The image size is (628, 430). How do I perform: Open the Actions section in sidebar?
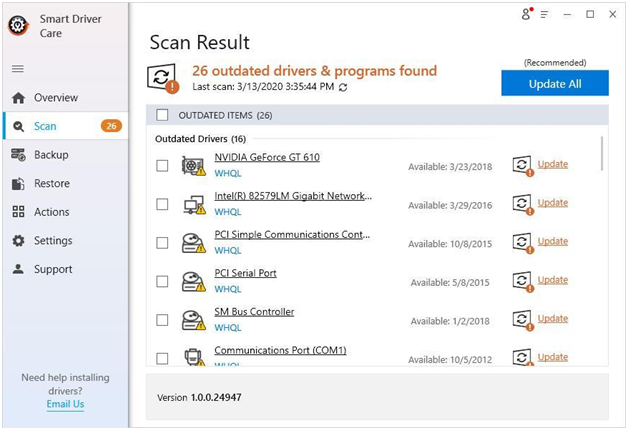coord(52,212)
